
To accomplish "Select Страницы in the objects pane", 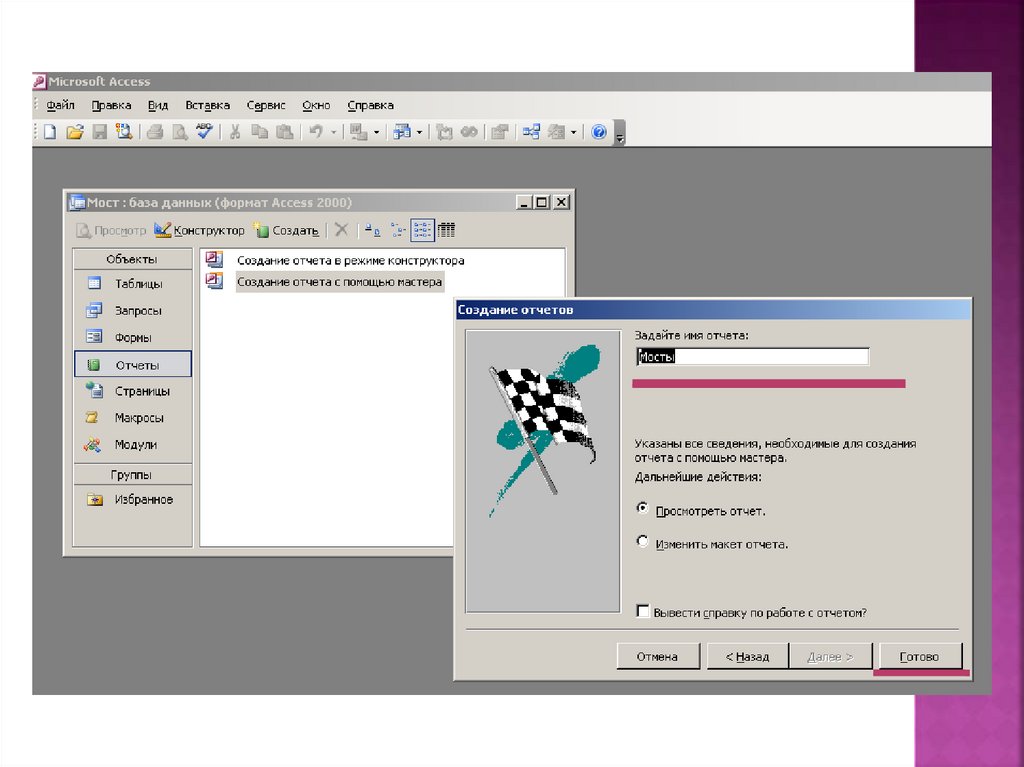I will (x=133, y=391).
